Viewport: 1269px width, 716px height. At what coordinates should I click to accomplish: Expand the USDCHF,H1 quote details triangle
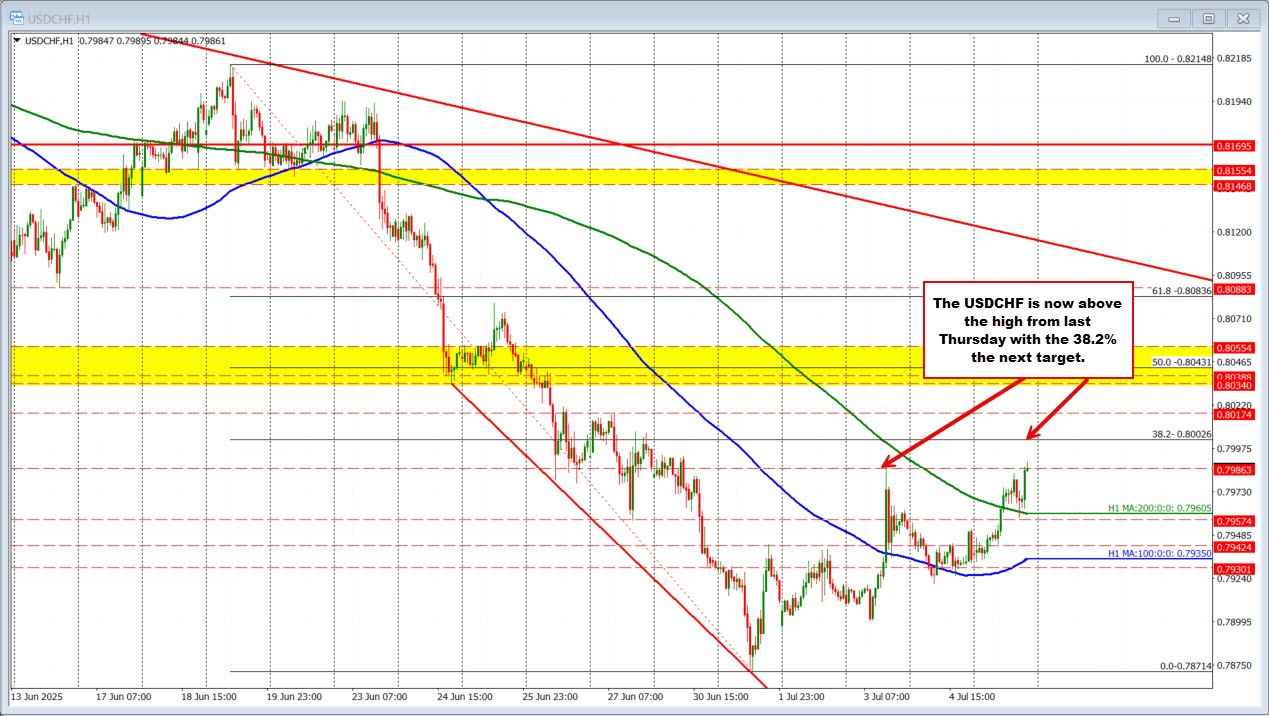15,41
